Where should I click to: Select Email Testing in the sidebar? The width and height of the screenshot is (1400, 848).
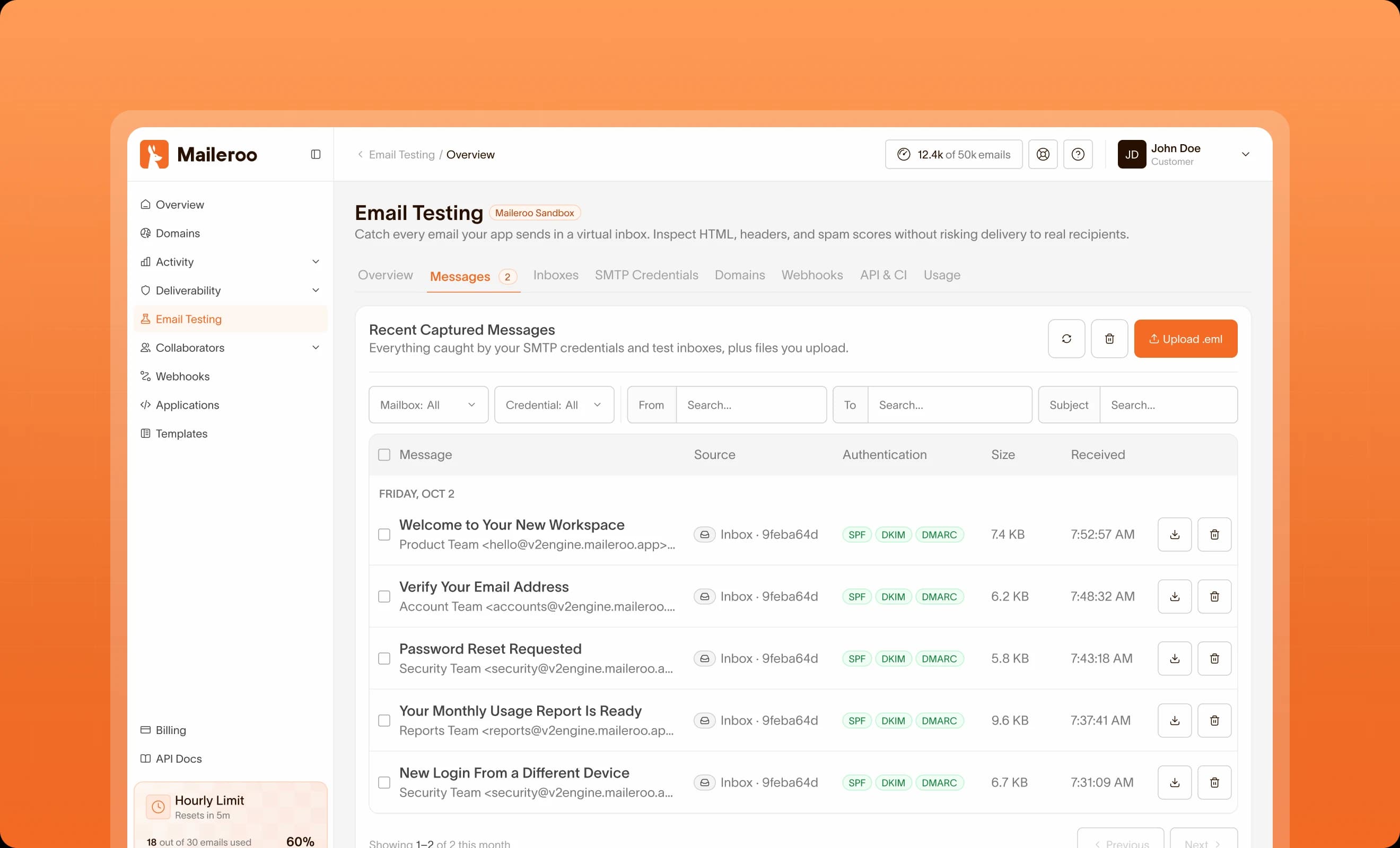point(231,319)
